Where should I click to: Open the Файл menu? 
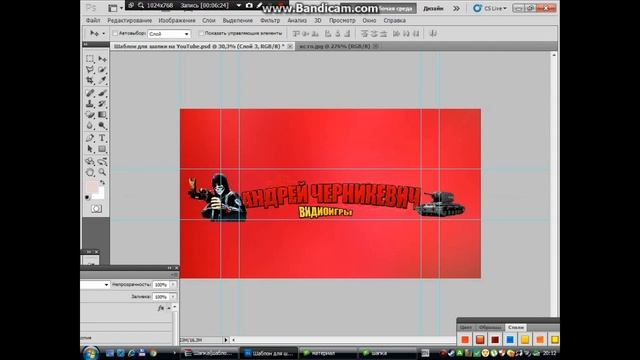tap(93, 20)
